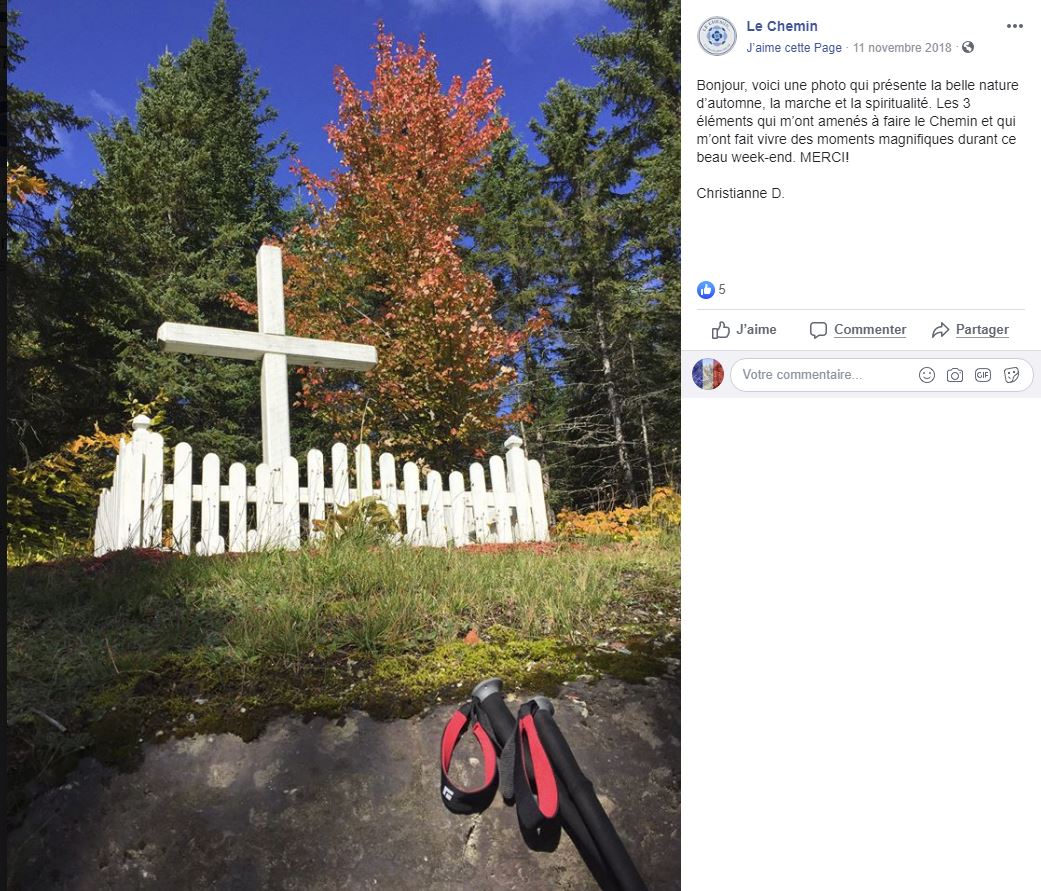The height and width of the screenshot is (891, 1041).
Task: Open the Le Chemin page name link
Action: [781, 26]
